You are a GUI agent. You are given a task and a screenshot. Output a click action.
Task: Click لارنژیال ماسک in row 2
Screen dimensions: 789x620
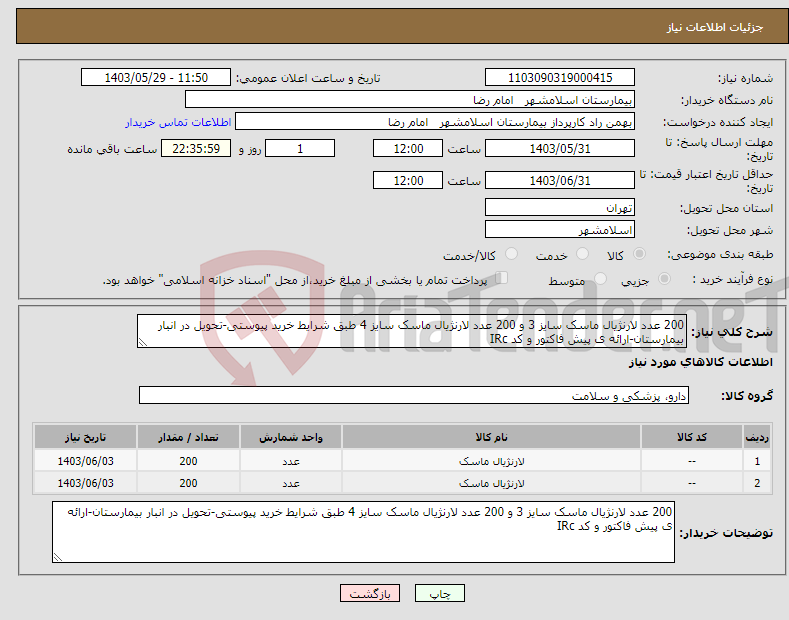492,483
